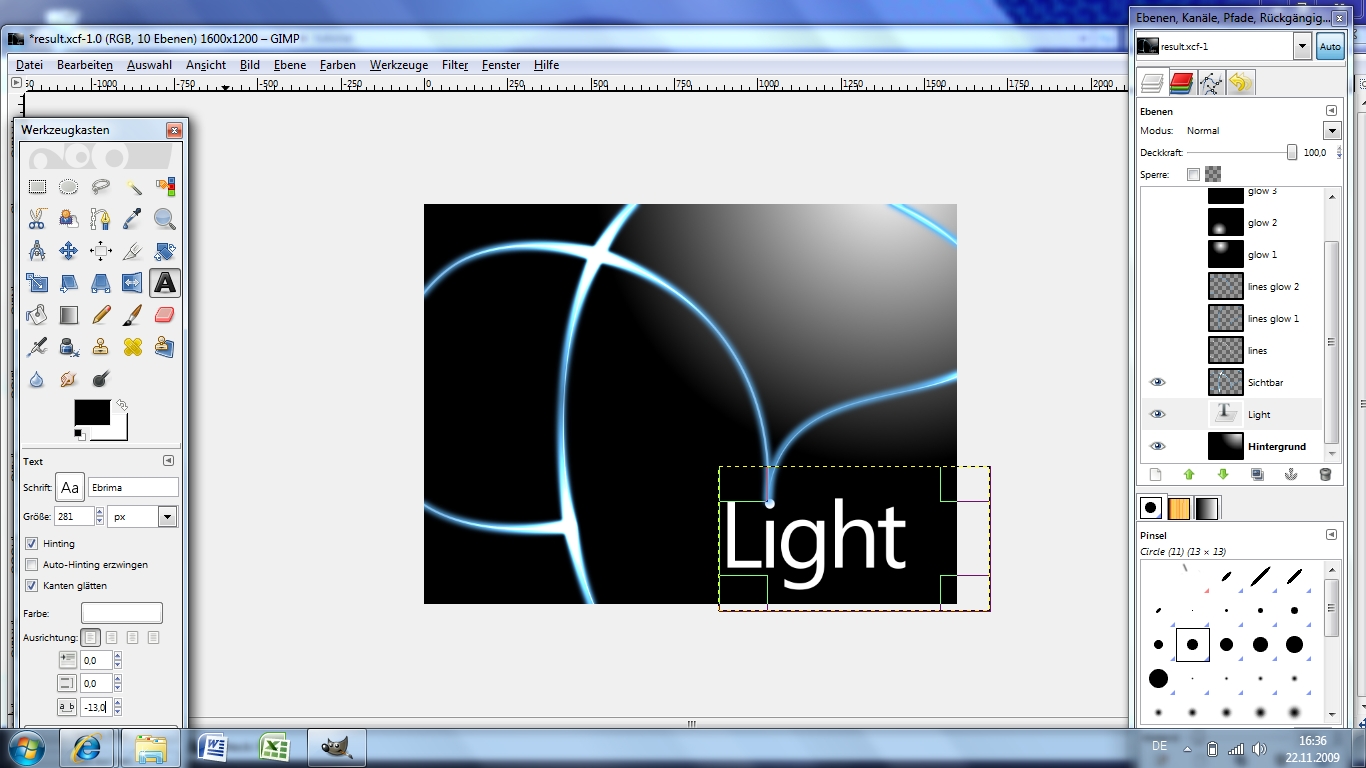Select the Ellipse Select tool
The height and width of the screenshot is (768, 1366).
click(69, 186)
